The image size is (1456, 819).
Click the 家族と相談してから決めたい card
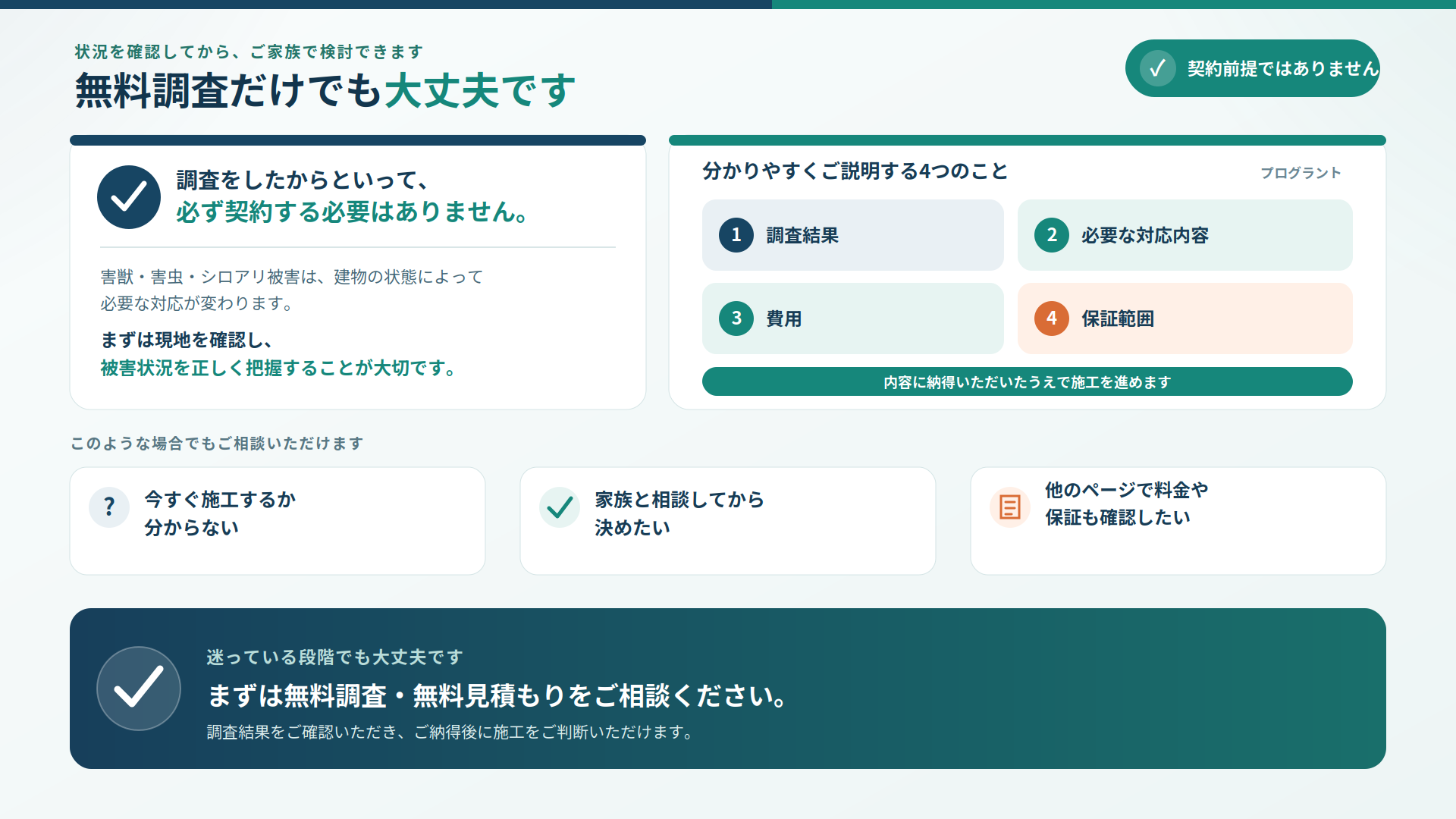(x=728, y=521)
